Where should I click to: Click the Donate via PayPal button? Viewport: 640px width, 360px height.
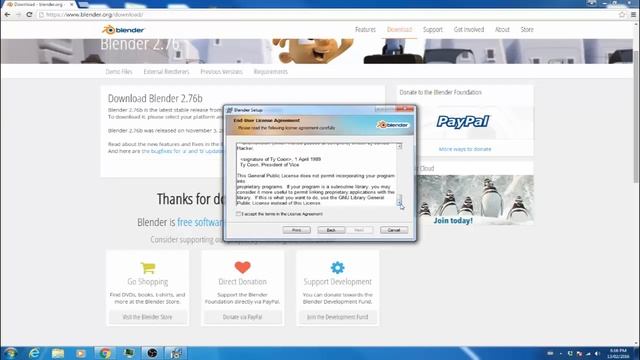242,317
